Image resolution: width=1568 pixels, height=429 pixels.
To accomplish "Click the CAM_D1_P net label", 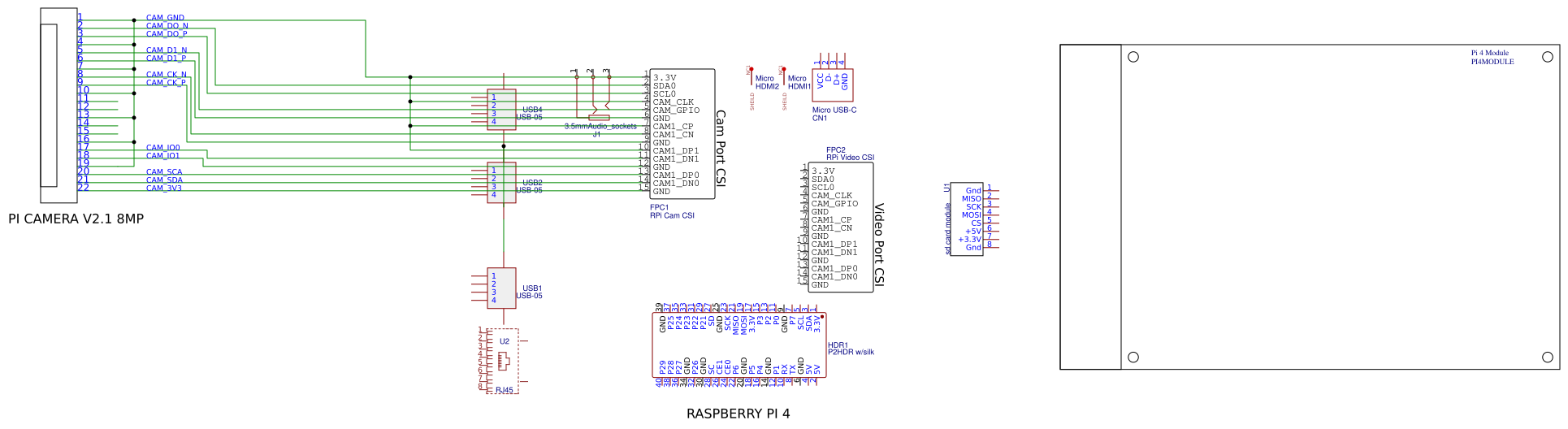I will [x=166, y=58].
